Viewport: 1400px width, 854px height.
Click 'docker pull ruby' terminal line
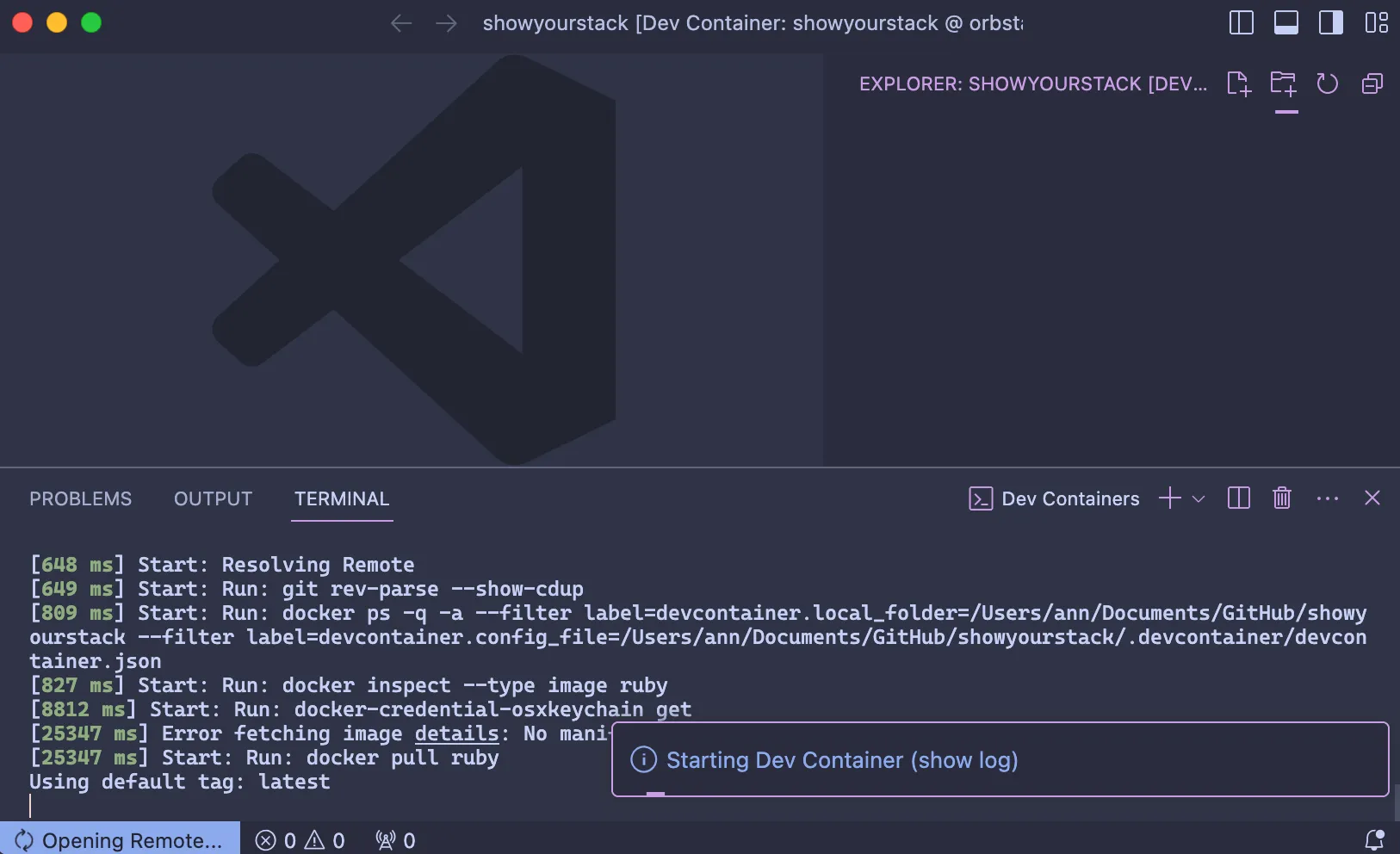pos(264,758)
